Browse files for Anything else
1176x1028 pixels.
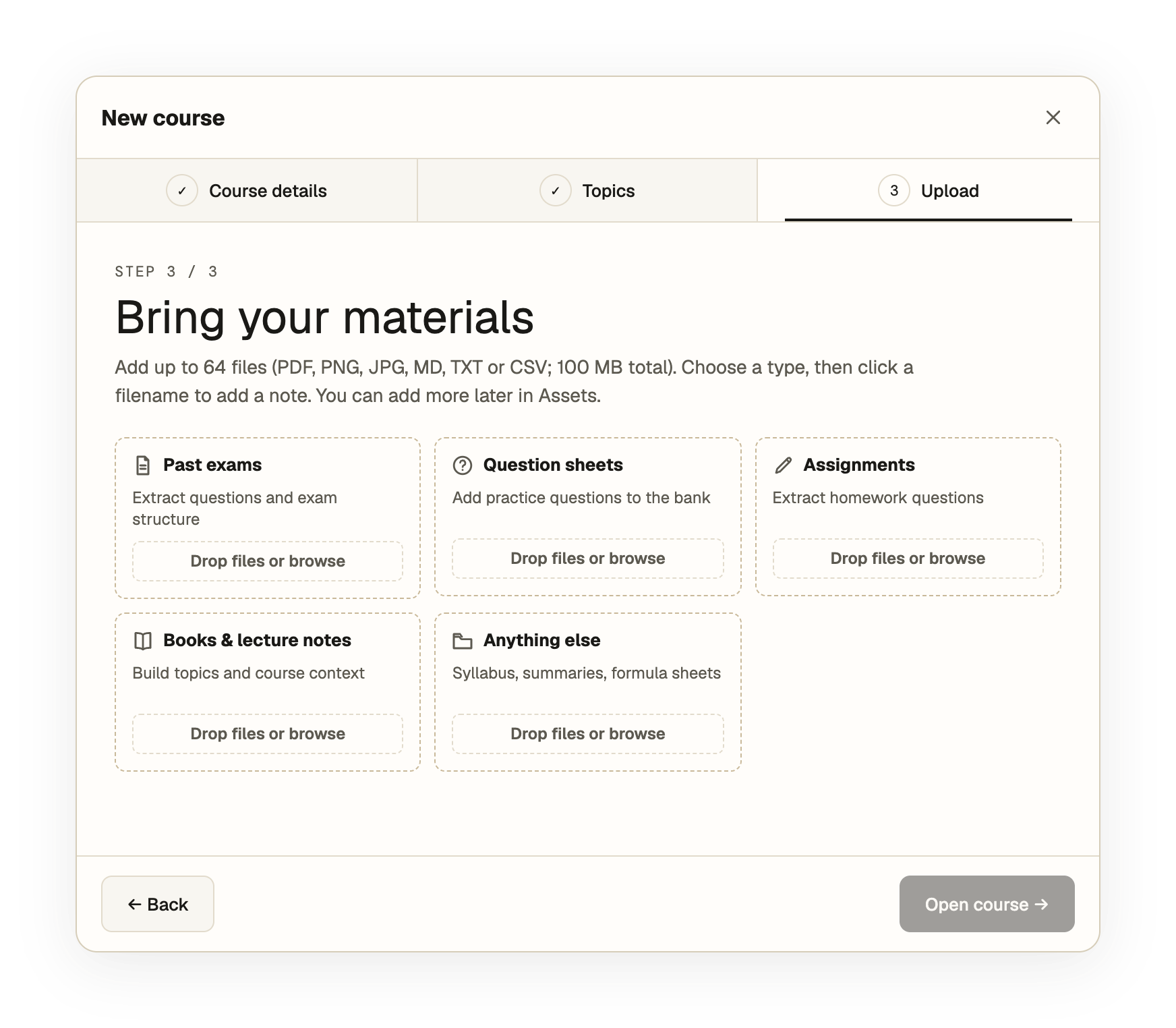click(x=588, y=734)
